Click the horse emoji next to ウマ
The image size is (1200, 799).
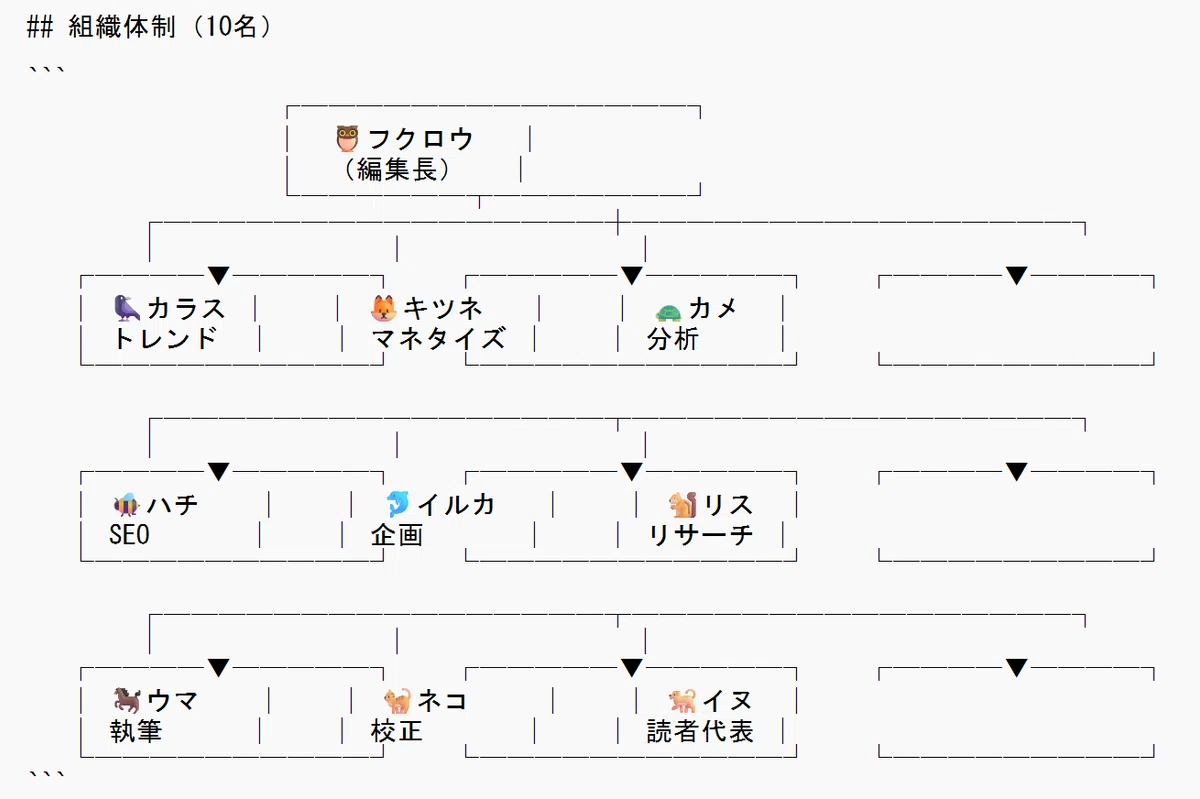click(x=126, y=700)
